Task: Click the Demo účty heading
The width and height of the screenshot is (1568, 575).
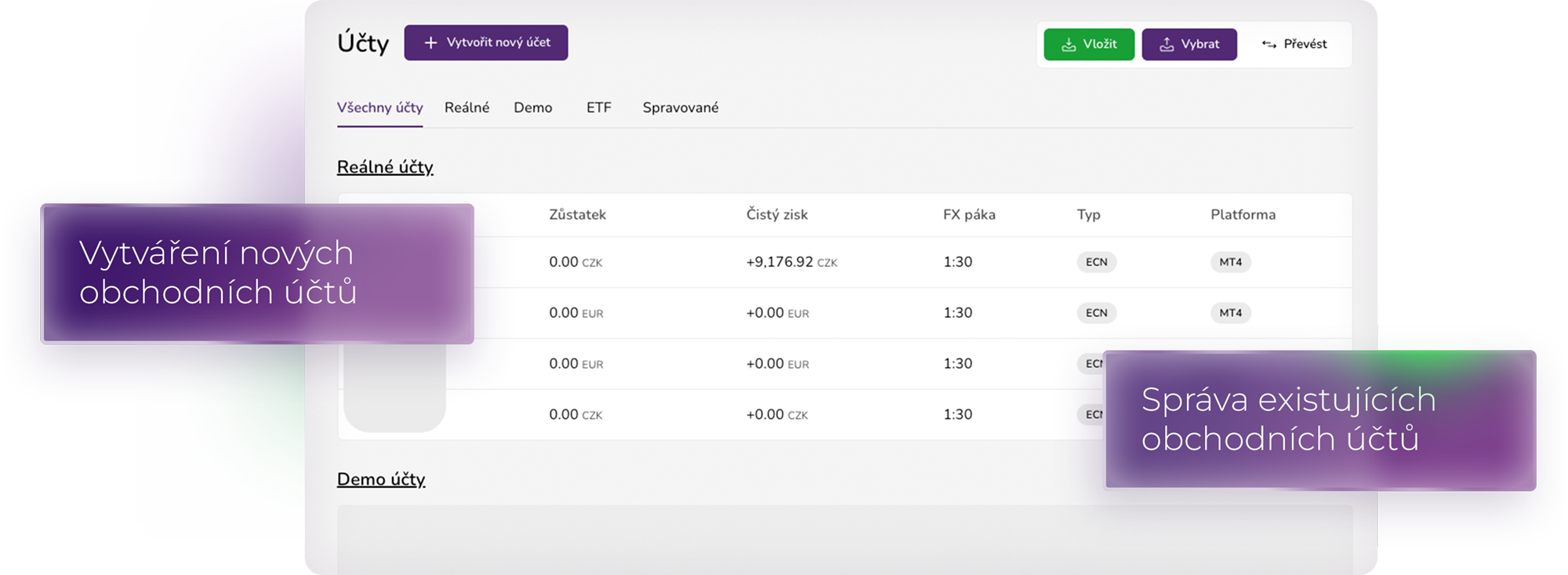Action: (x=381, y=479)
